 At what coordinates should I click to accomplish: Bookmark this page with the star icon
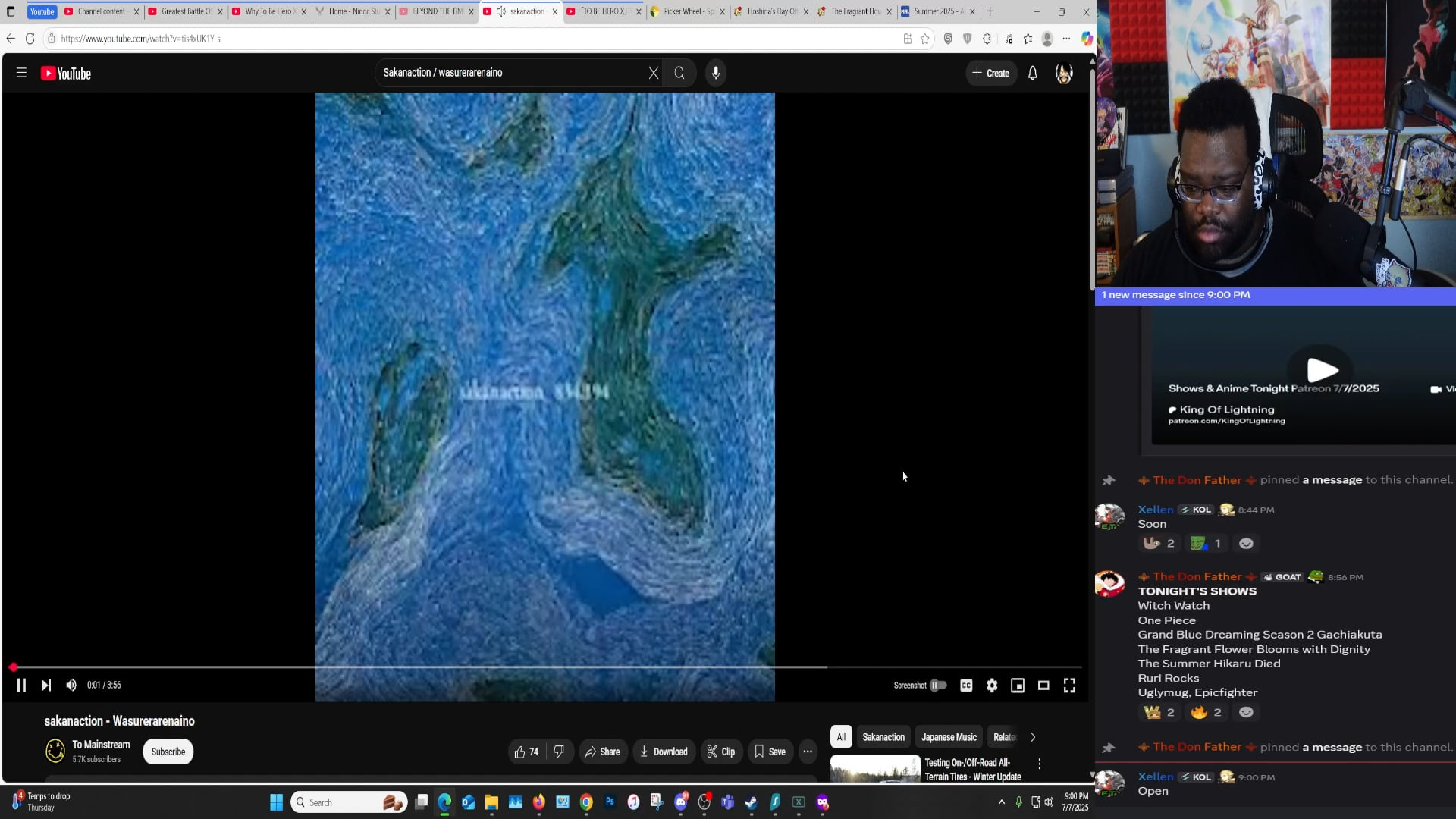pyautogui.click(x=925, y=39)
